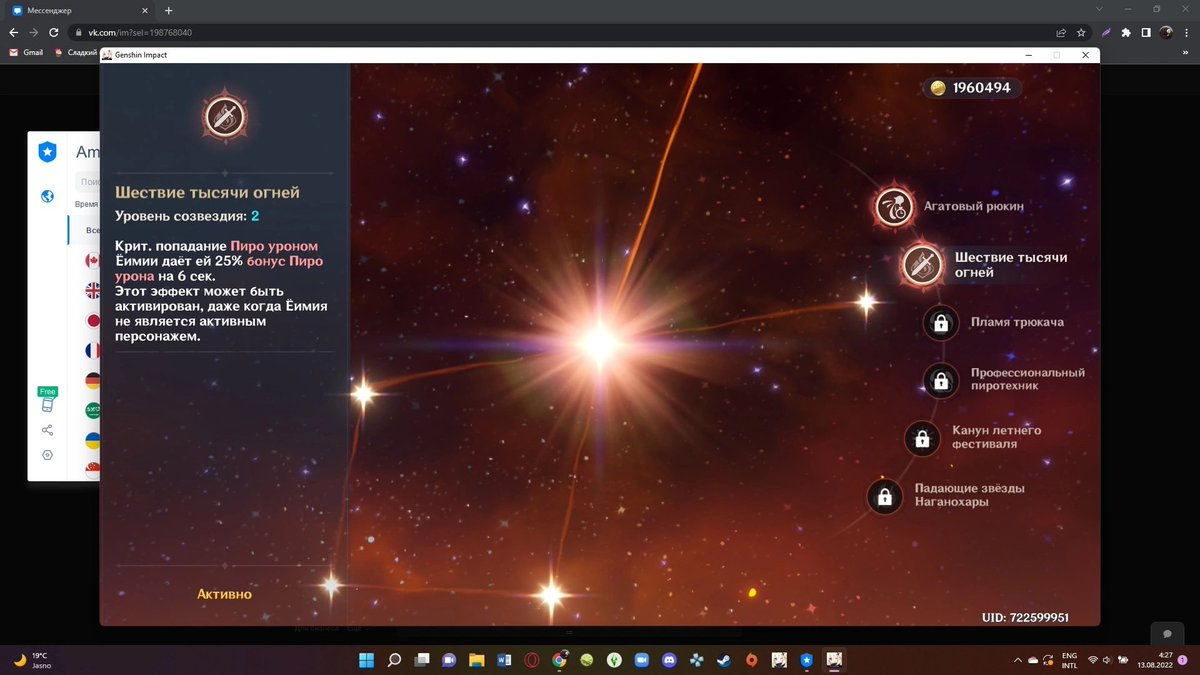Click the constellation title Шествие тысячи огней in the left panel
This screenshot has height=675, width=1200.
[x=207, y=192]
